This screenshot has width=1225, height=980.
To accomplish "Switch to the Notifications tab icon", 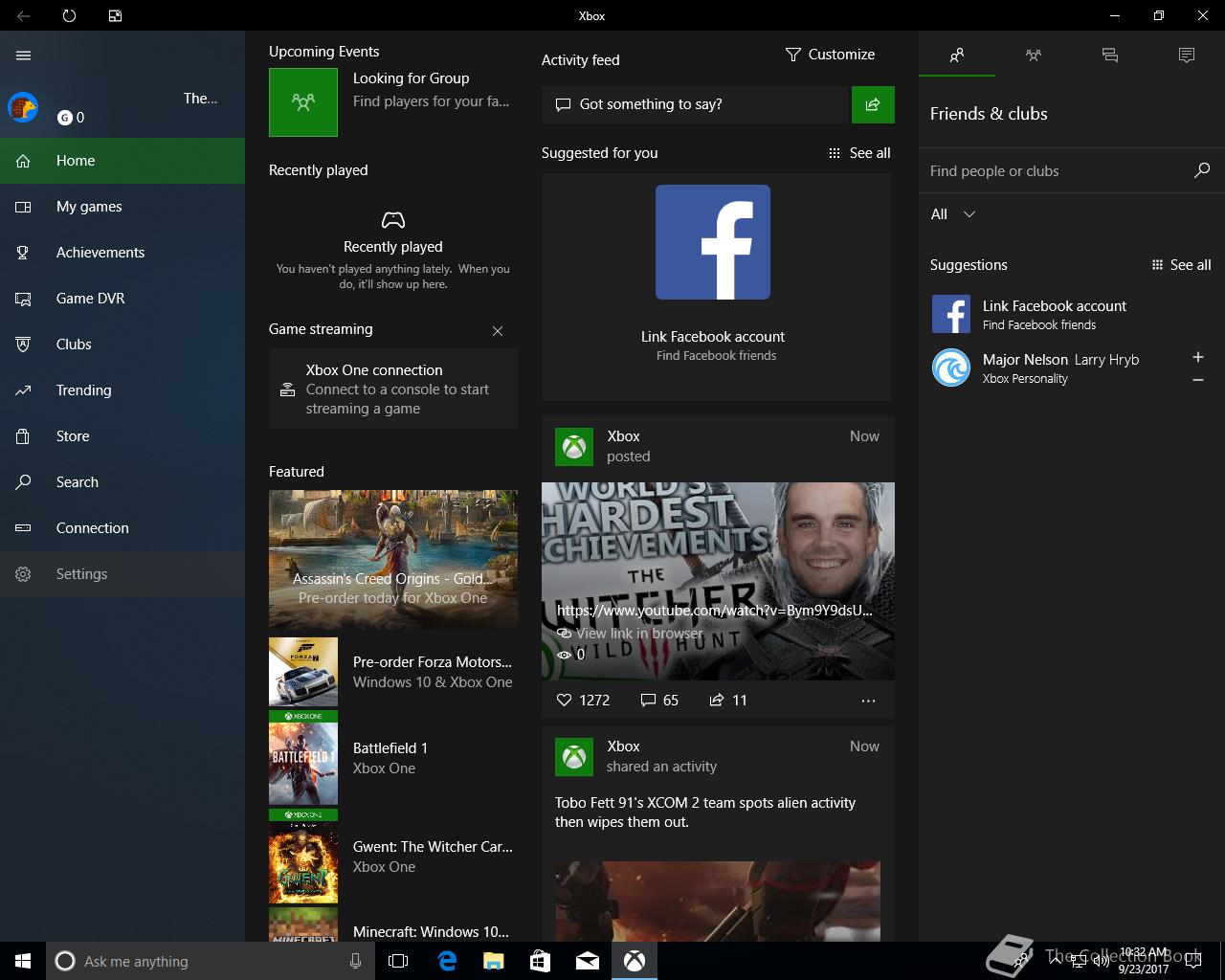I will pyautogui.click(x=1187, y=56).
